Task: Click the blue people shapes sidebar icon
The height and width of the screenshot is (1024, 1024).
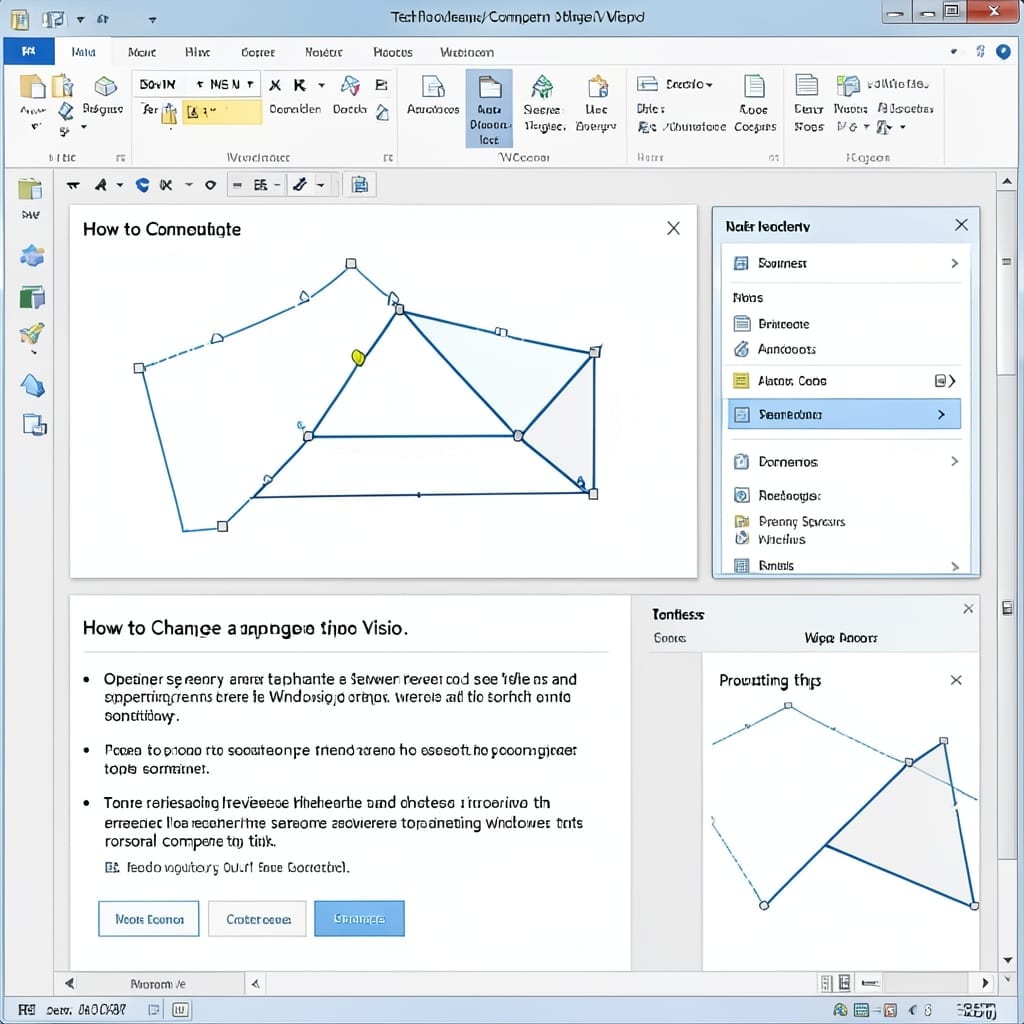Action: 31,255
